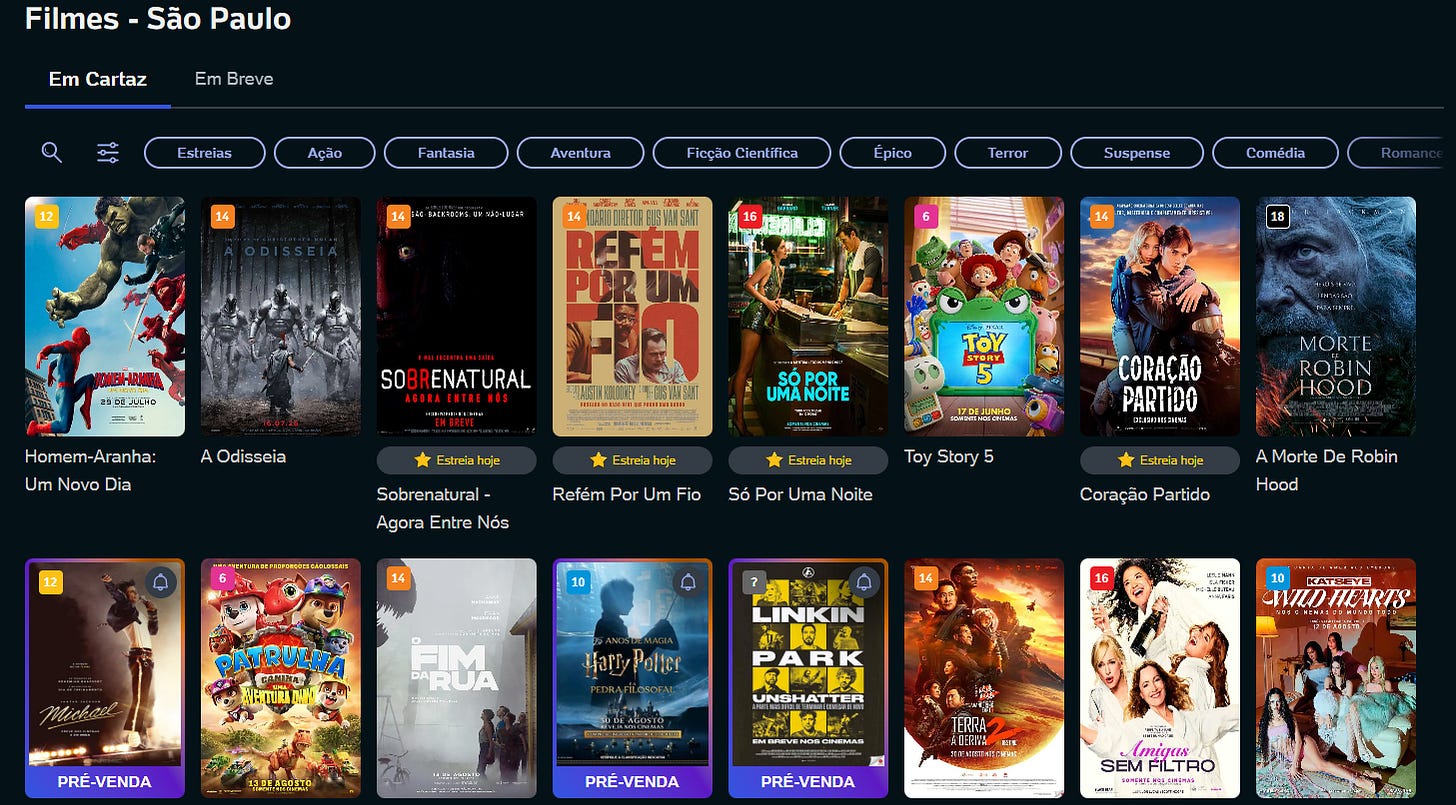
Task: Toggle the Estreias filter chip
Action: click(x=205, y=153)
